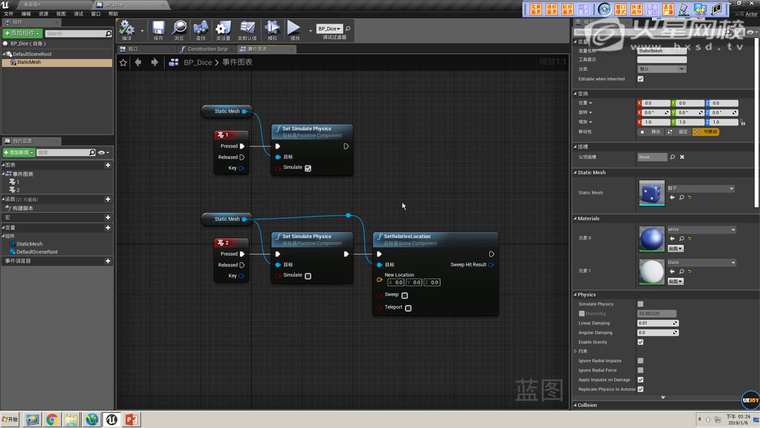Enable the Sweep checkbox on SetRelativeLocation node
This screenshot has width=760, height=428.
(405, 295)
